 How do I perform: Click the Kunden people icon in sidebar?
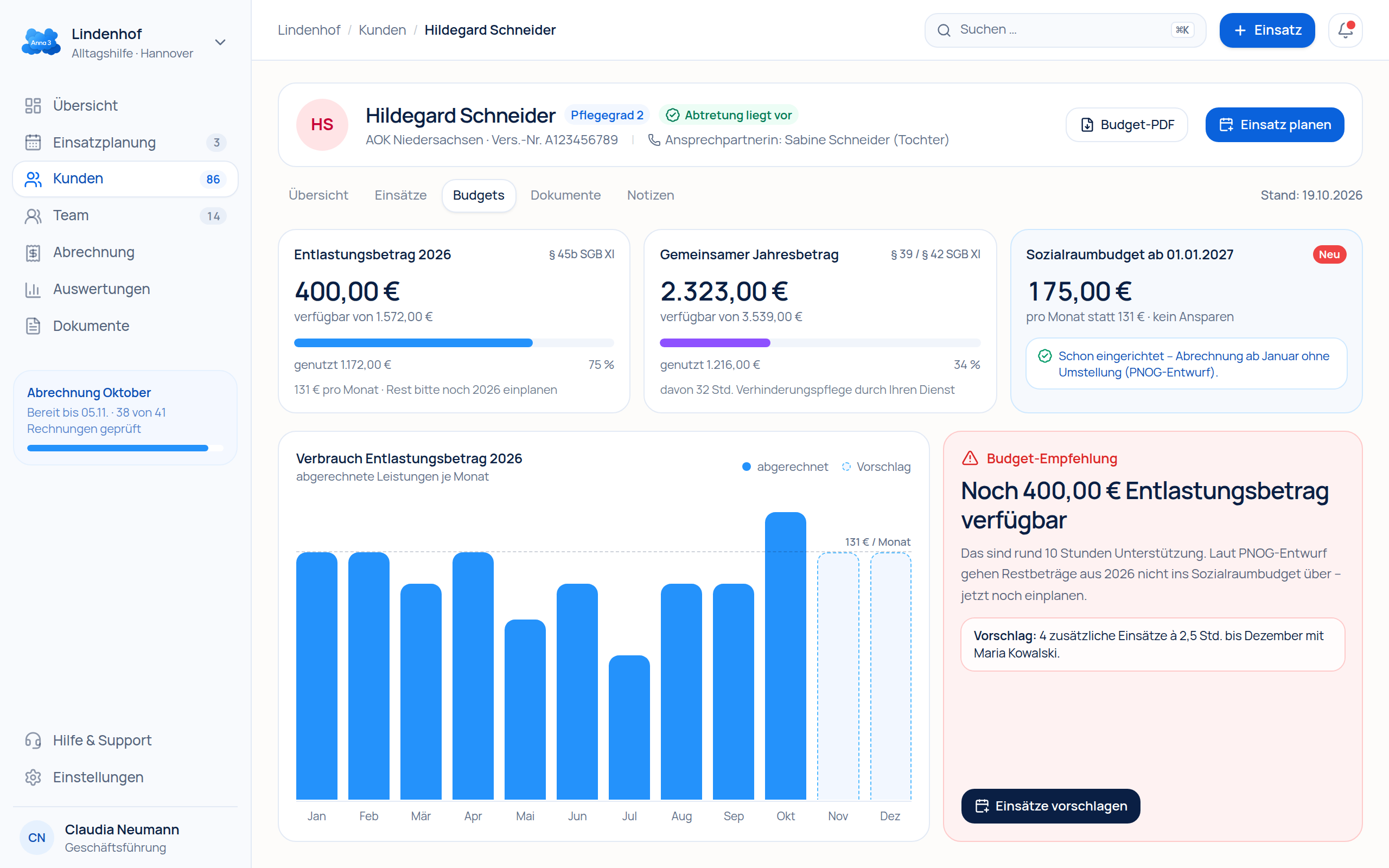33,179
